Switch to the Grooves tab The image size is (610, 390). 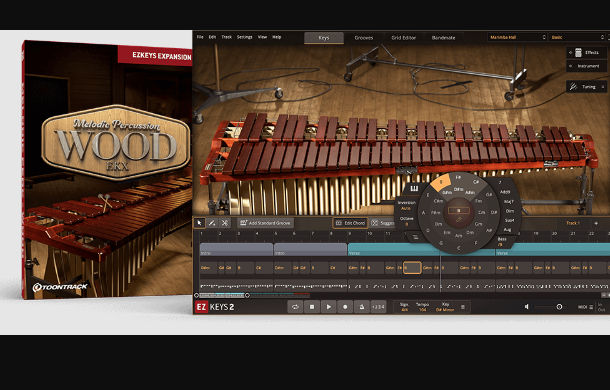[364, 38]
